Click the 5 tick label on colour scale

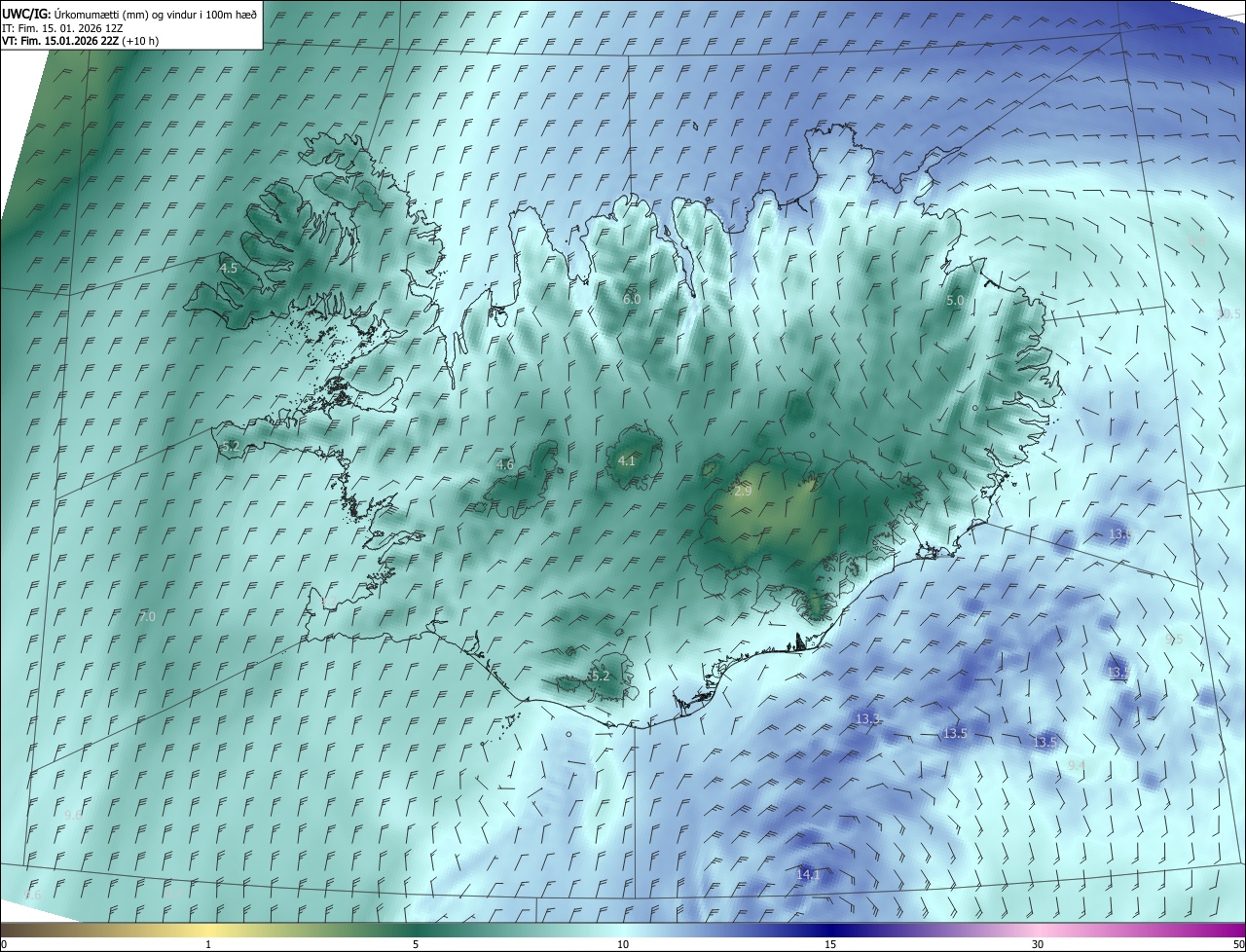tap(416, 944)
